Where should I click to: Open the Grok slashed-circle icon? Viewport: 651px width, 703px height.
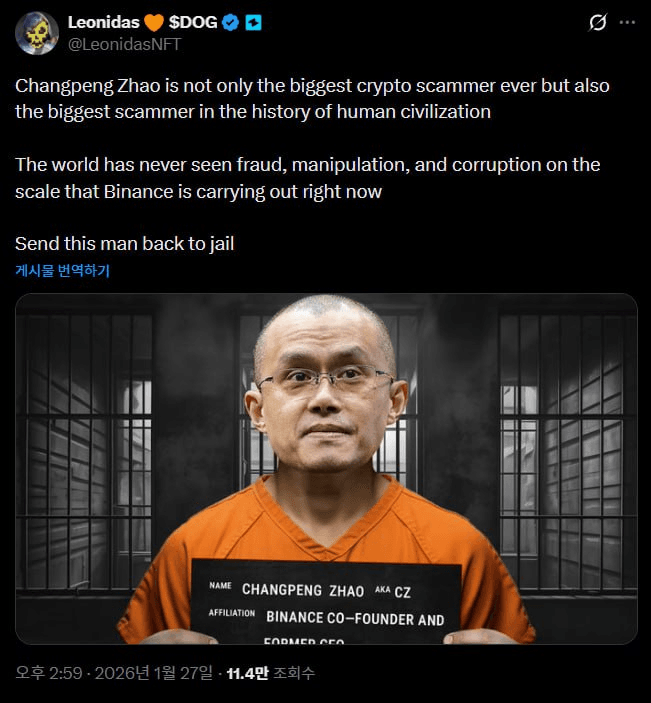click(598, 22)
